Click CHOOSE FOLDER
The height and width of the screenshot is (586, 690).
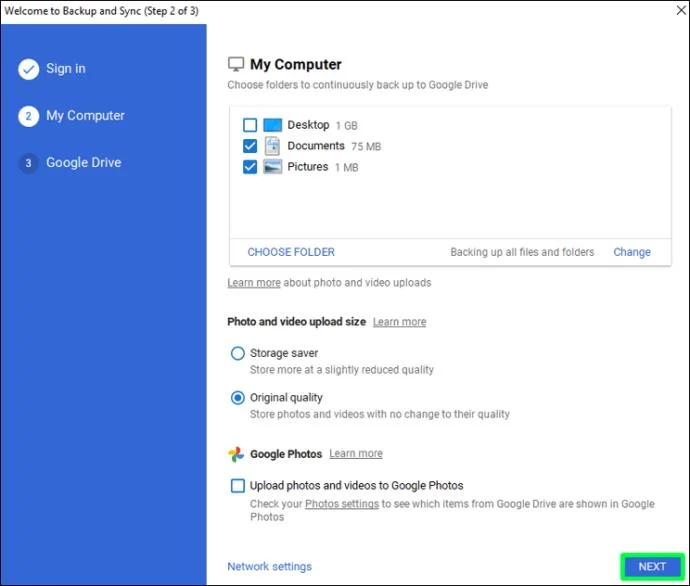[x=291, y=252]
